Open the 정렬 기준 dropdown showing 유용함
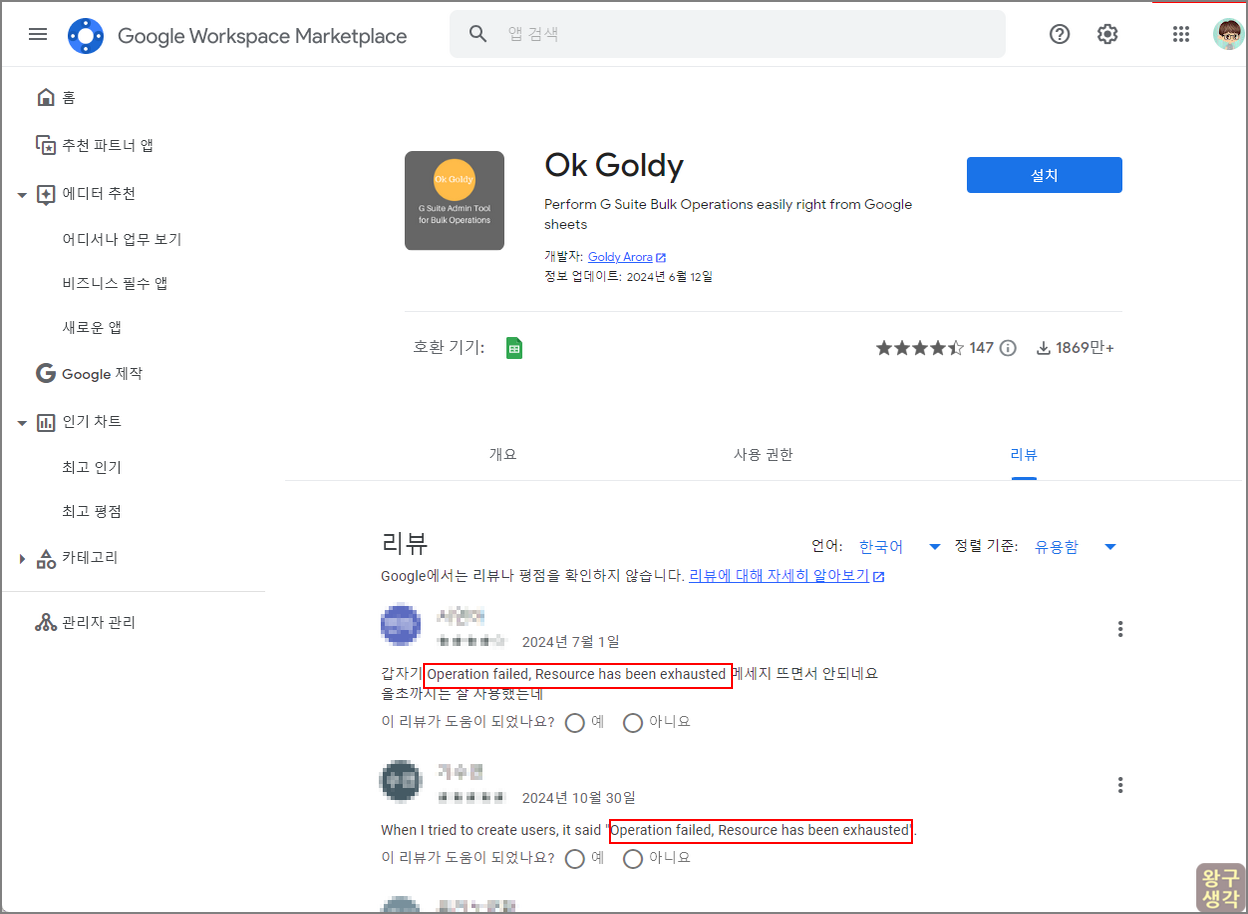1248x914 pixels. coord(1070,546)
